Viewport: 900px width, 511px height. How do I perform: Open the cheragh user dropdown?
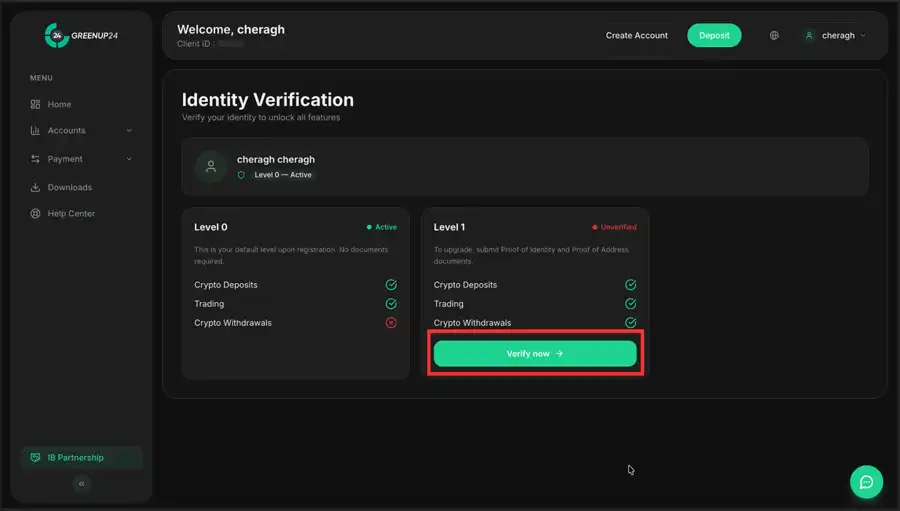pos(836,36)
